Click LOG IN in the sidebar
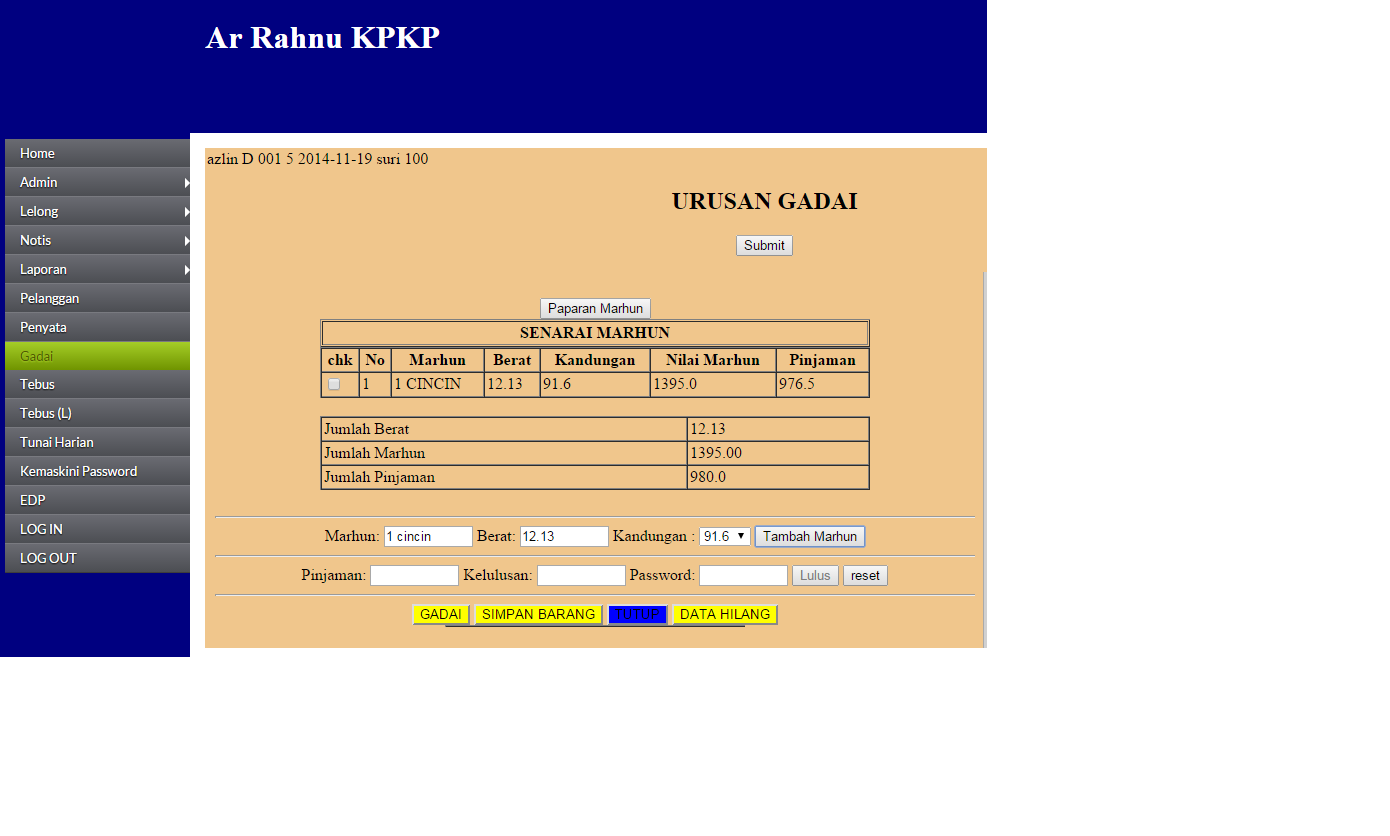Screen dimensions: 1390x836 coord(97,529)
